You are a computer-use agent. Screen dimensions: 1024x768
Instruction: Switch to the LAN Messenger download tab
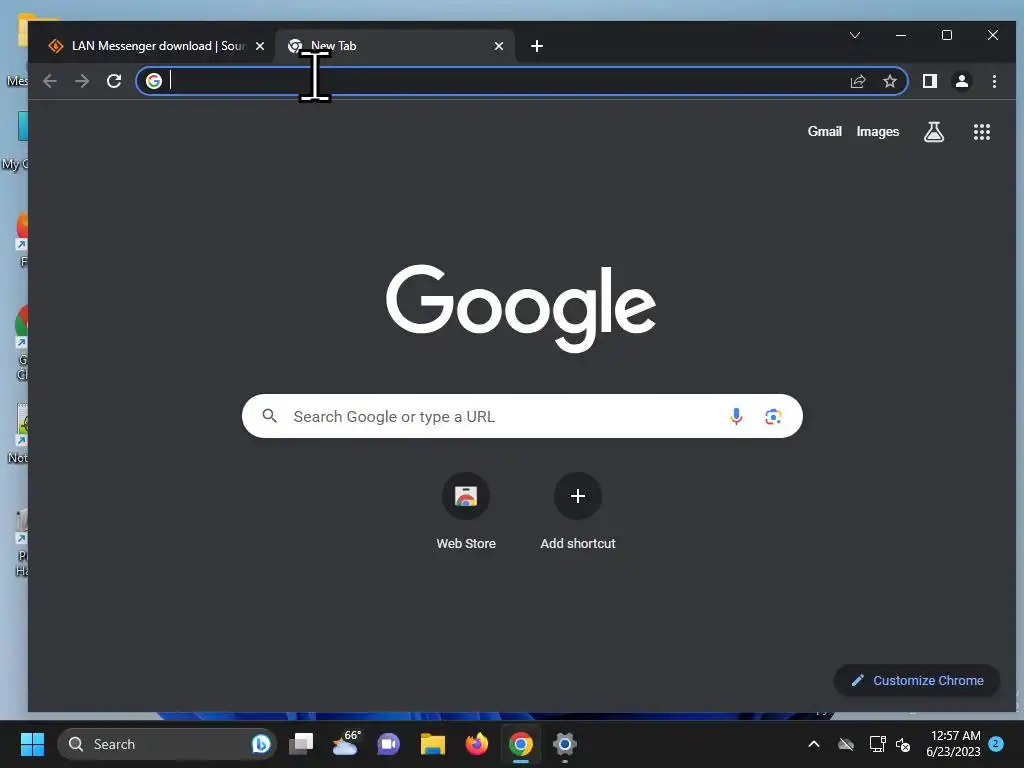(x=157, y=46)
